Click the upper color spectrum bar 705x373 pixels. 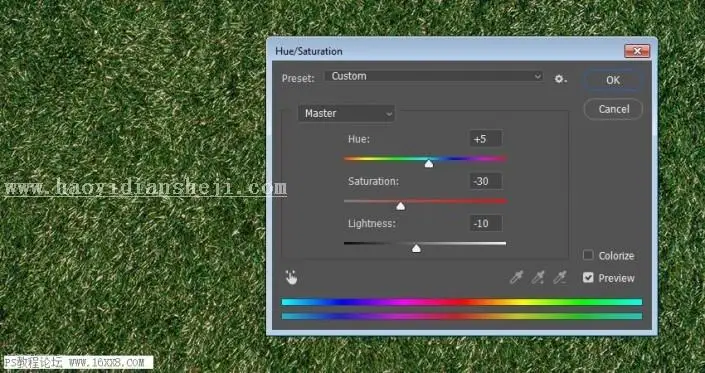[462, 302]
